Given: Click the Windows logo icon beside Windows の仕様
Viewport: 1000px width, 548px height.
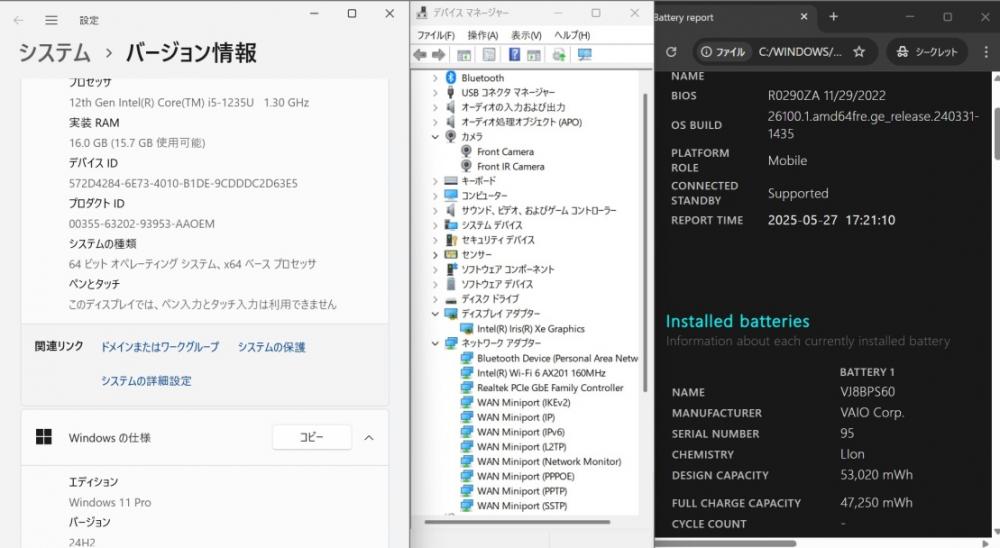Looking at the screenshot, I should [x=43, y=437].
